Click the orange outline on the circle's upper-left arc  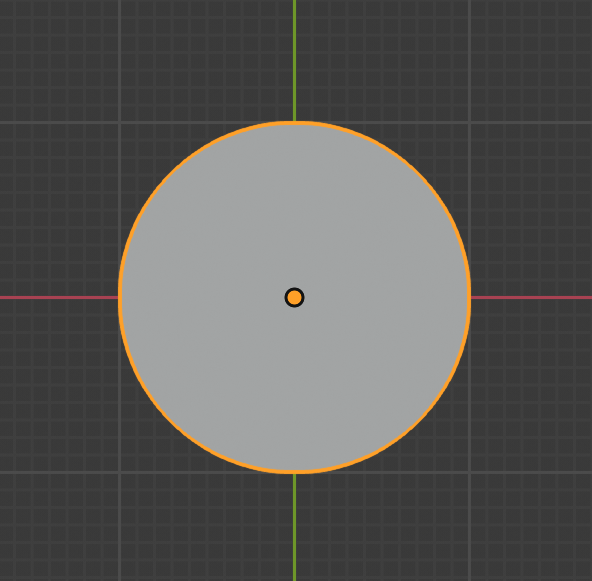click(x=171, y=174)
